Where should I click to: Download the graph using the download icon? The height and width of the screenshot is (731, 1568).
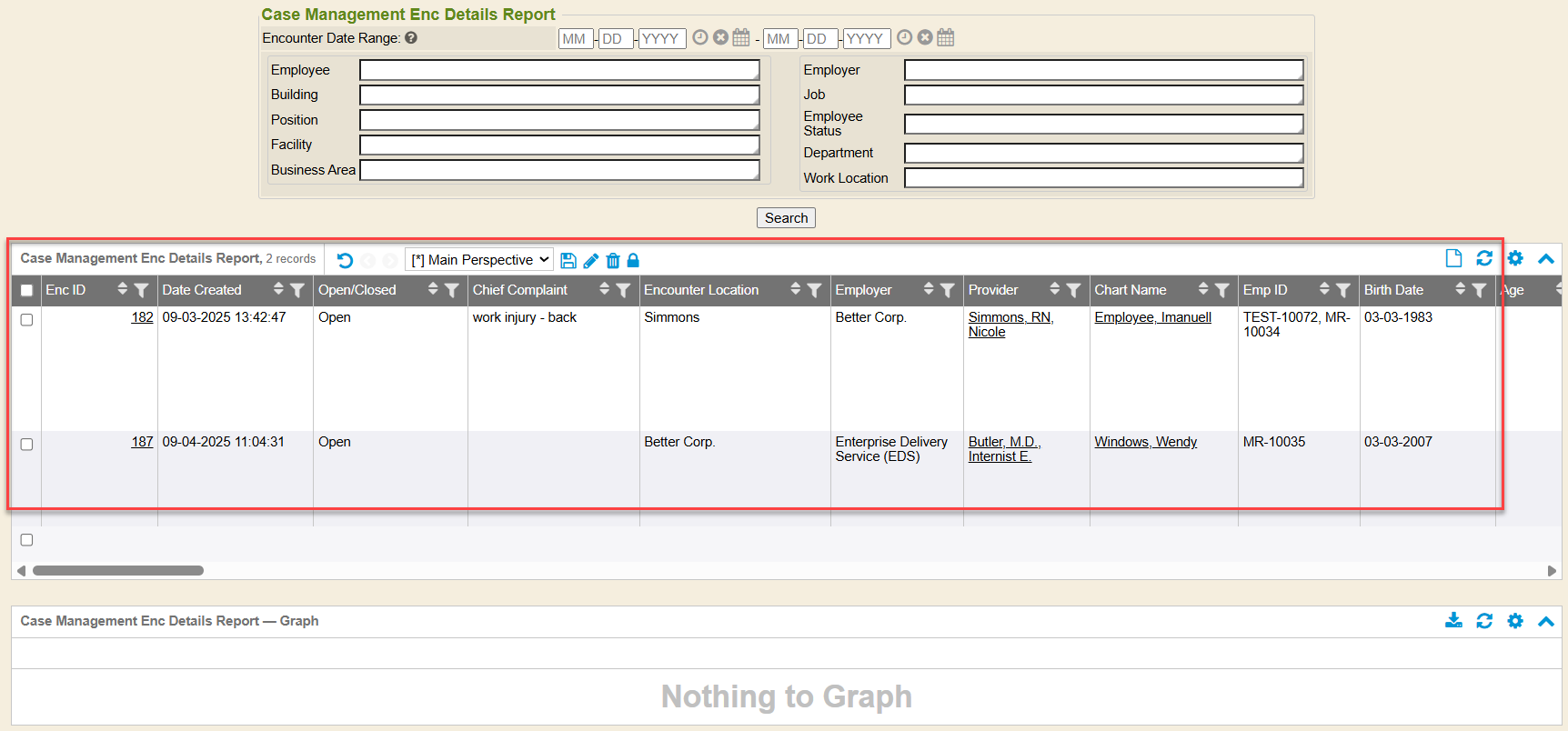1453,621
